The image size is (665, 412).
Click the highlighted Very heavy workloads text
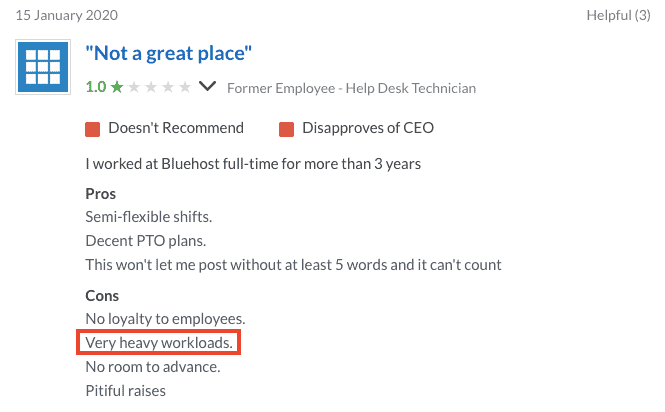click(159, 342)
